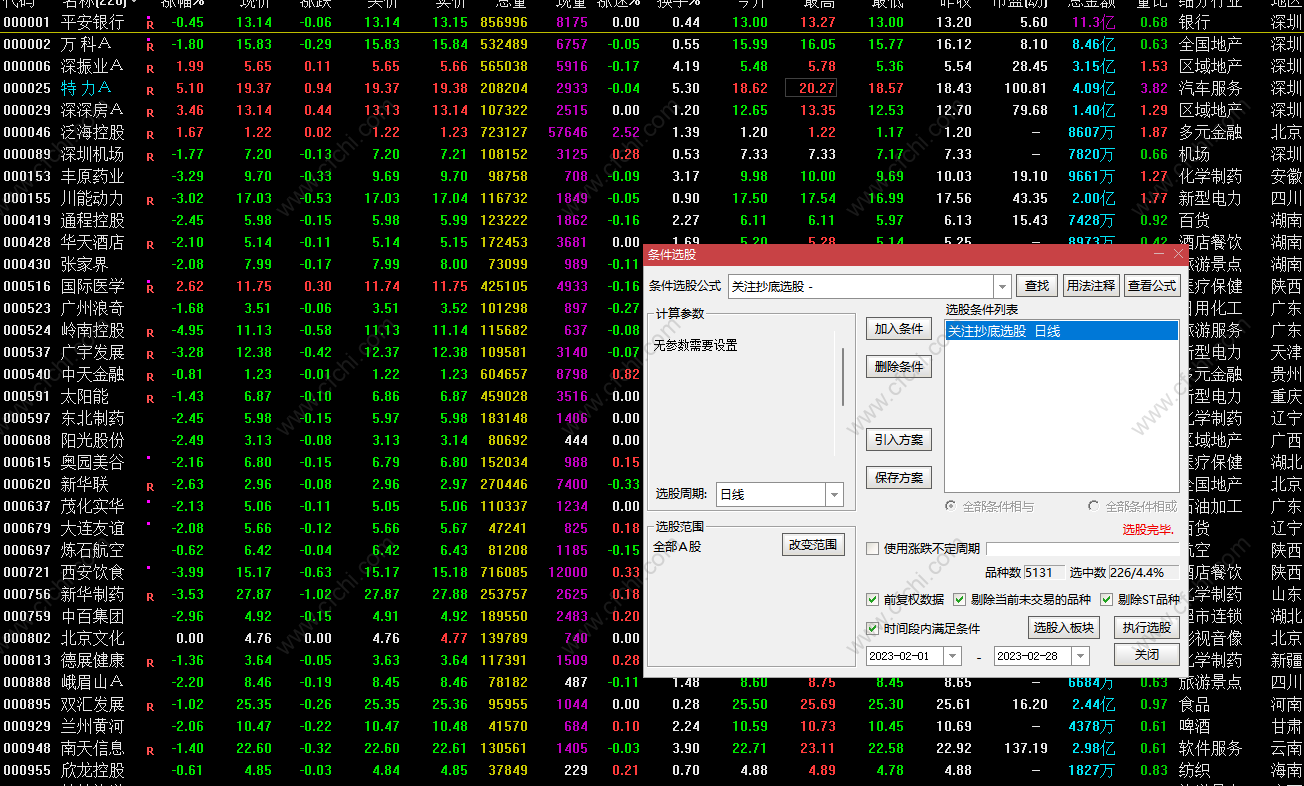Select stock 深圳机场
The width and height of the screenshot is (1304, 786).
click(x=93, y=154)
